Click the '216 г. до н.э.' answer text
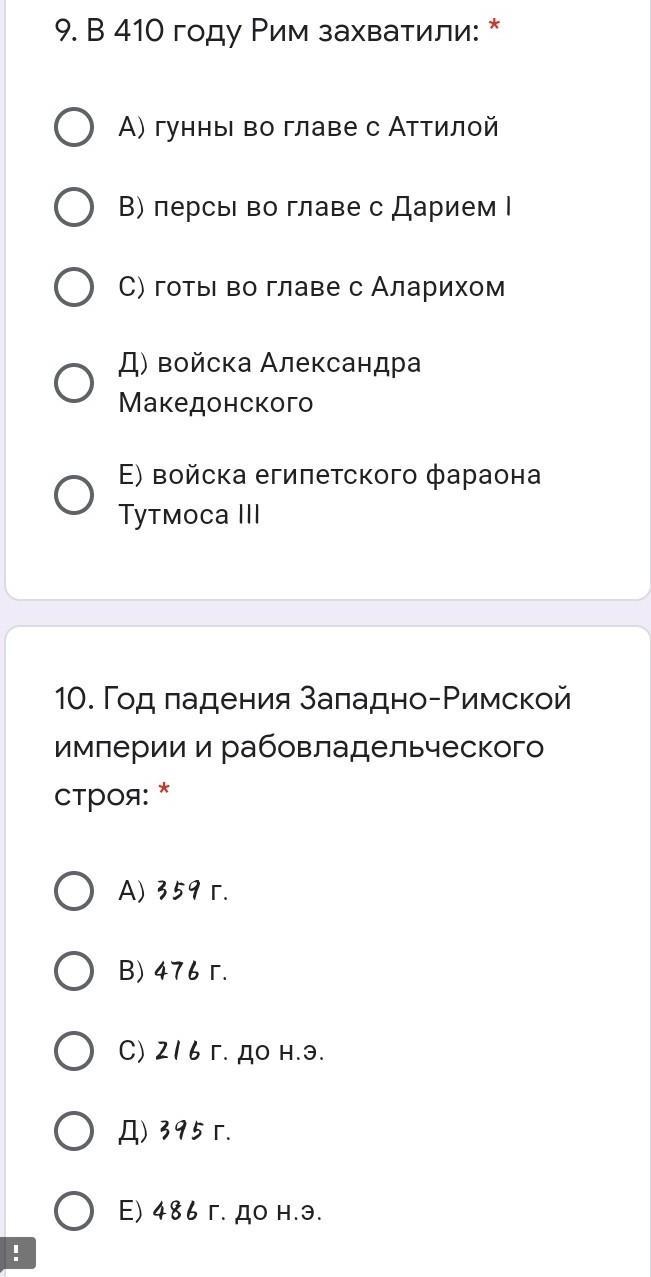Screen dimensions: 651x1277 (x=239, y=1051)
